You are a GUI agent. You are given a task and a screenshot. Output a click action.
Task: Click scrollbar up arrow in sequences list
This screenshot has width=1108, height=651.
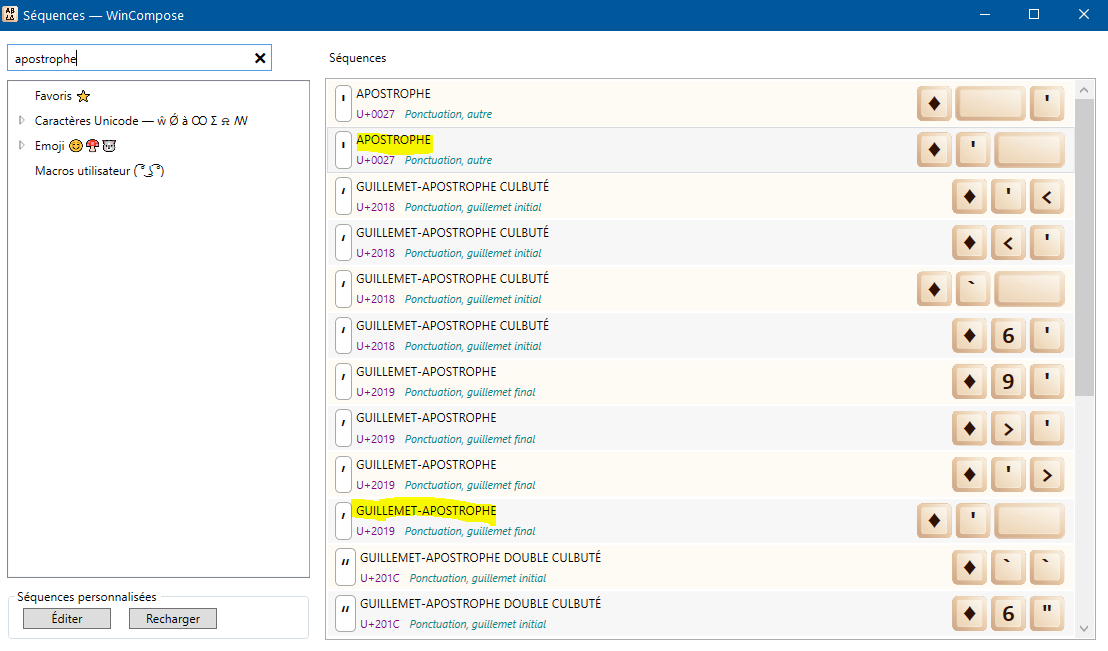pos(1084,90)
